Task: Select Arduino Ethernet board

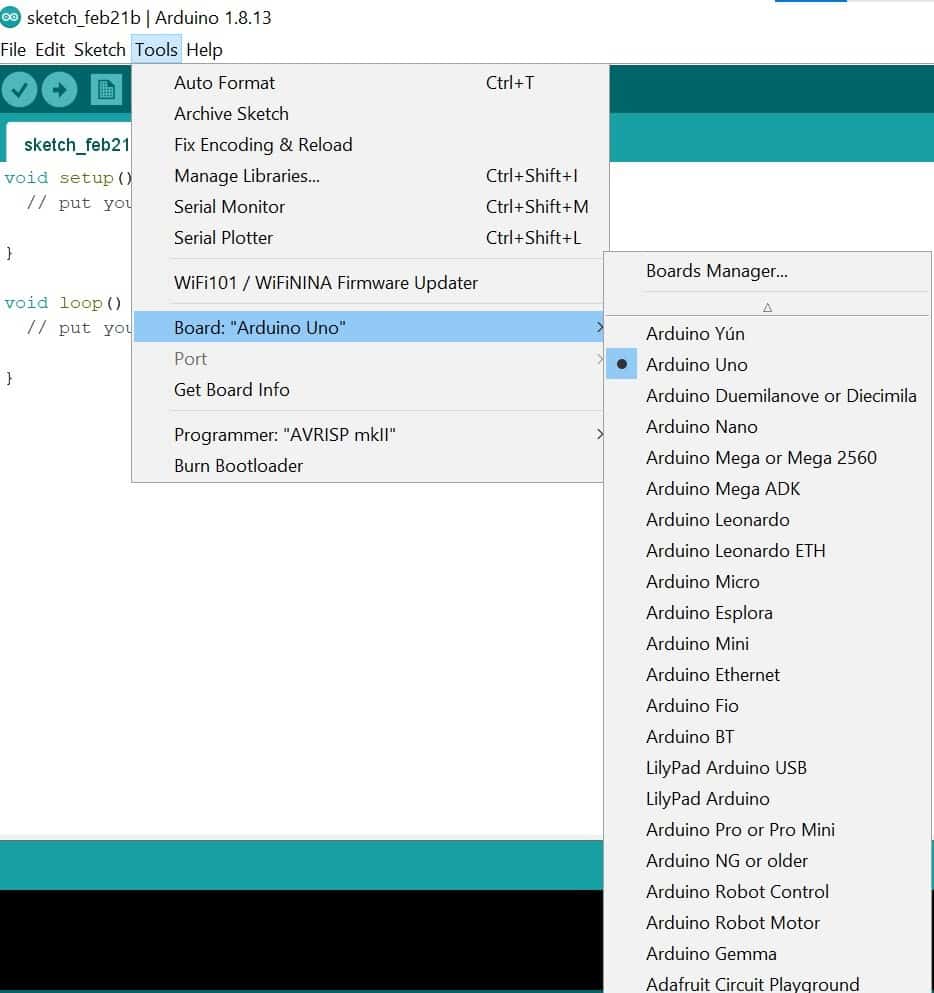Action: 767,674
